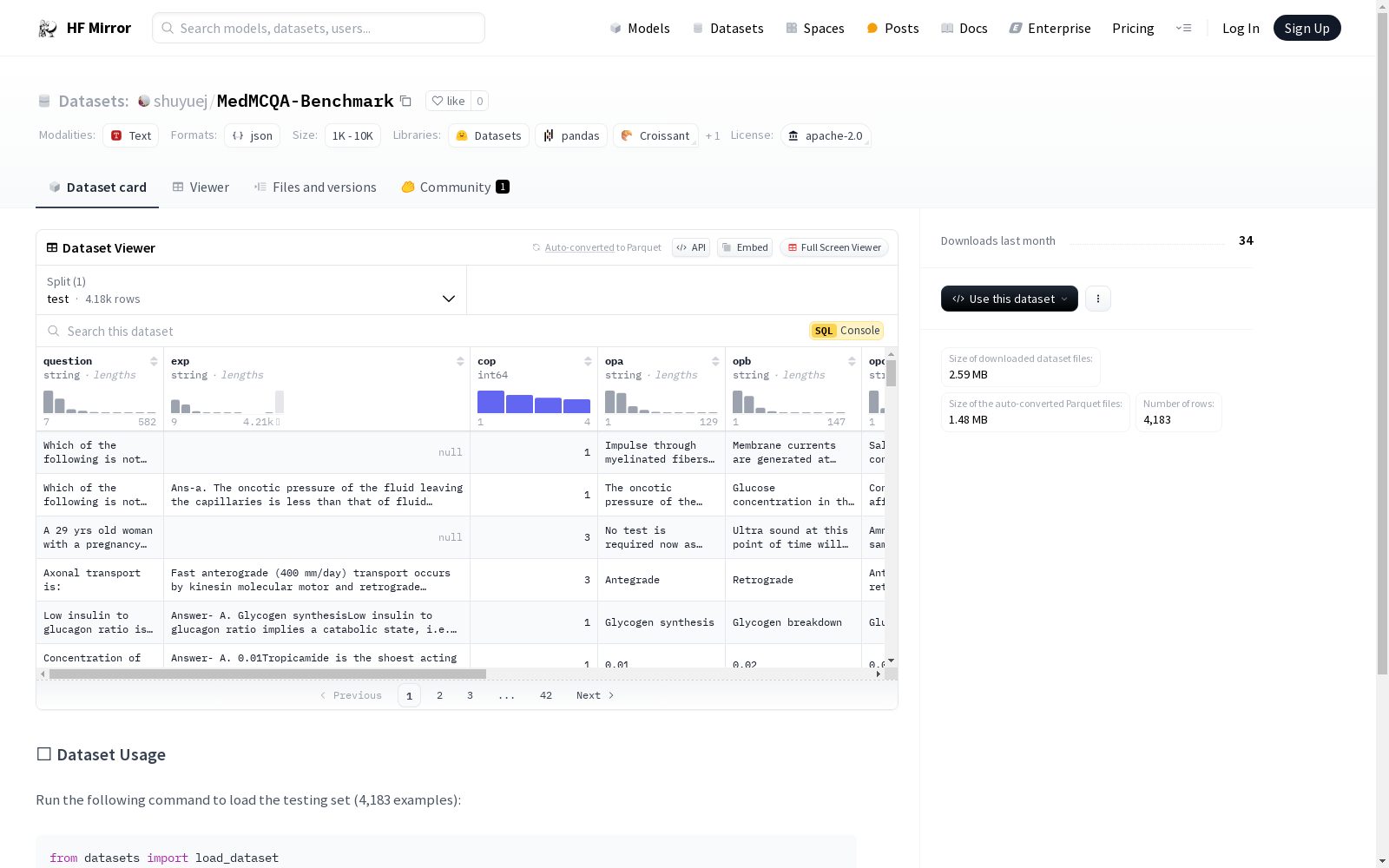Viewport: 1389px width, 868px height.
Task: Click the "Glycogen synthesis" opa cell
Action: click(662, 623)
